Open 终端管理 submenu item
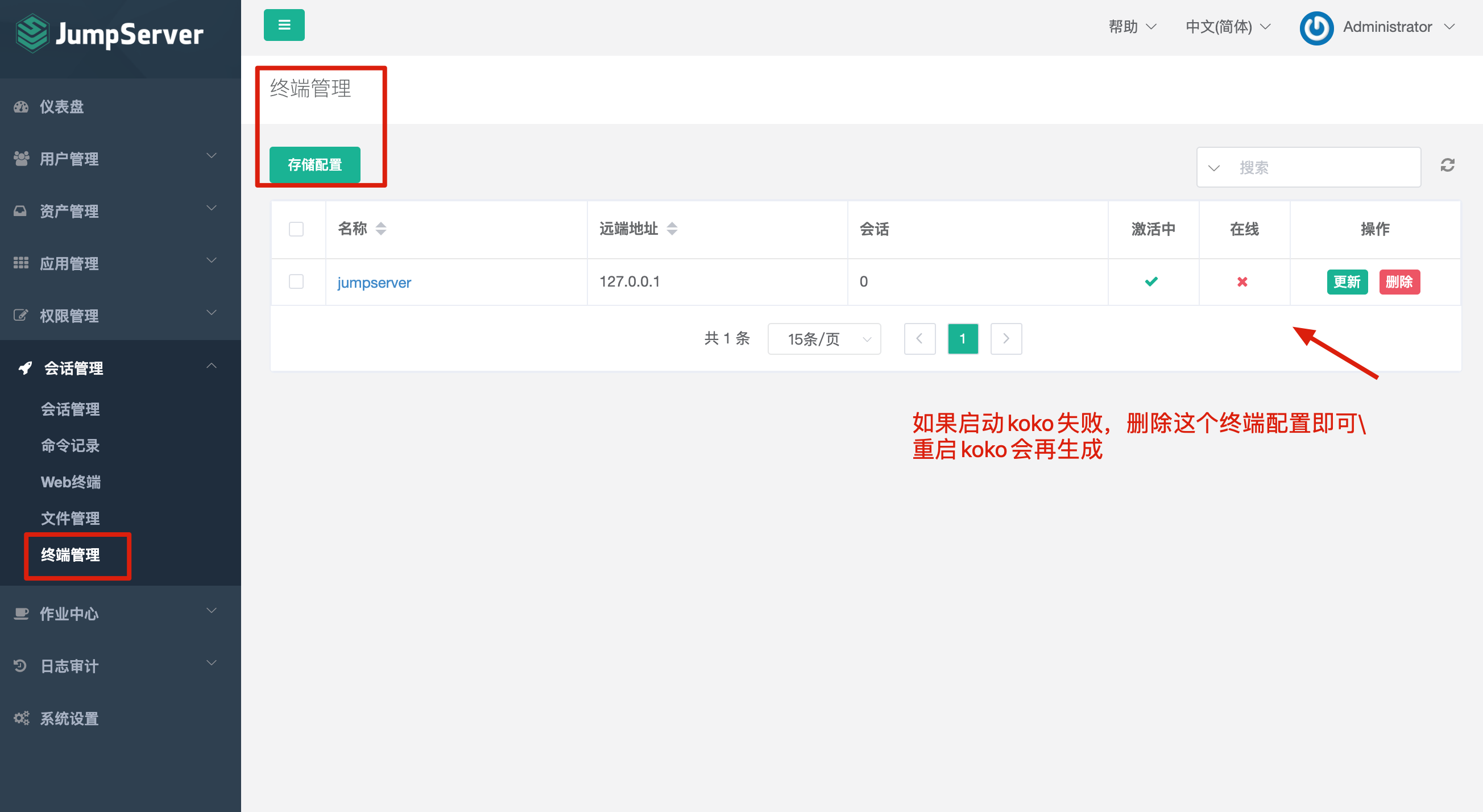 (x=71, y=554)
